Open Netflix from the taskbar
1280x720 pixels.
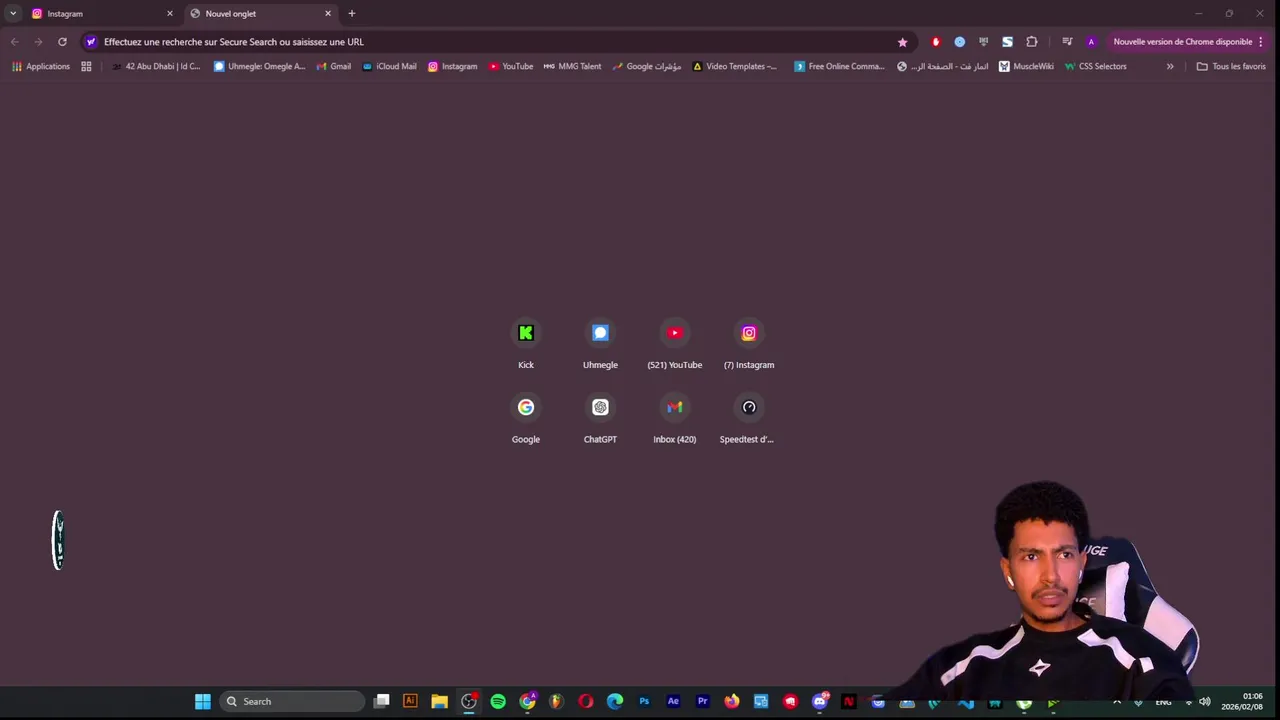[x=849, y=701]
